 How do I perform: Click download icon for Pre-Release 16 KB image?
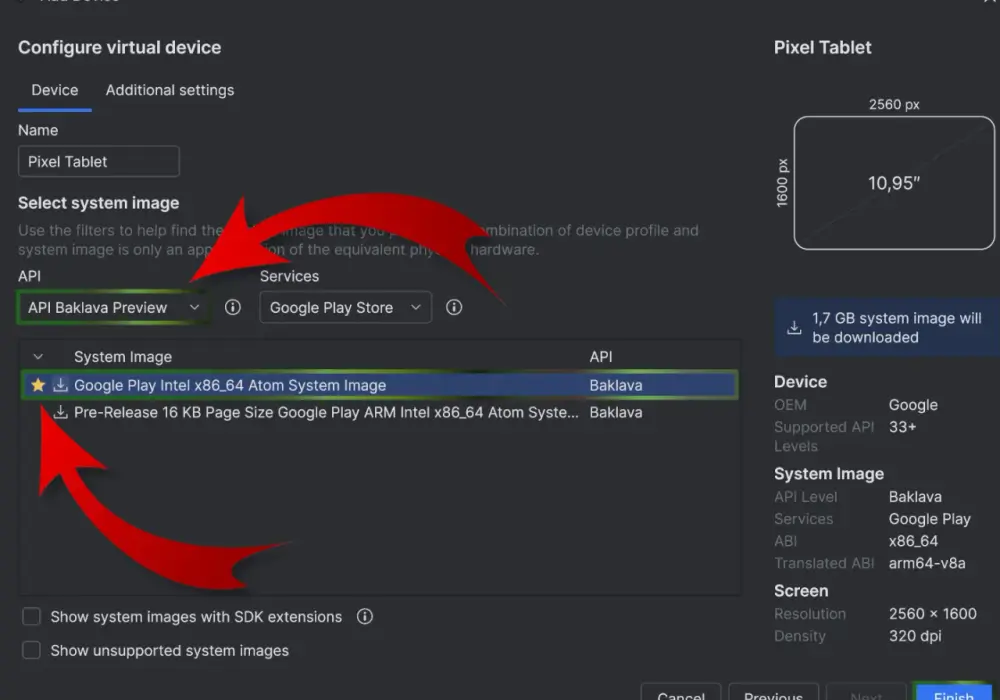[61, 412]
